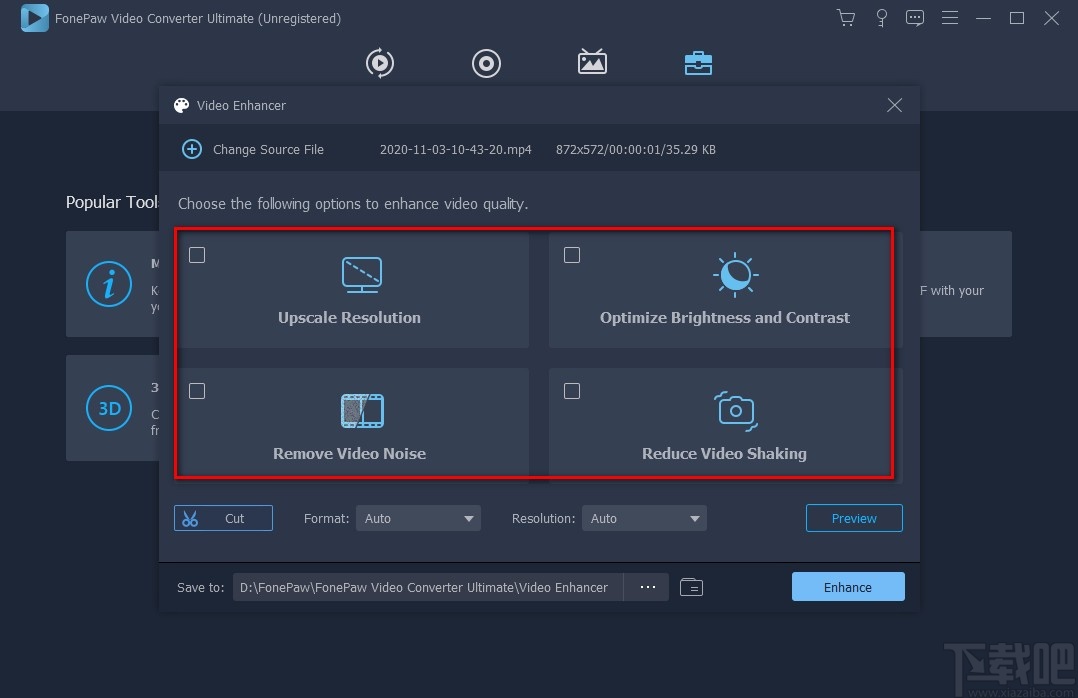Open the feedback chat icon
The image size is (1078, 698).
click(915, 18)
